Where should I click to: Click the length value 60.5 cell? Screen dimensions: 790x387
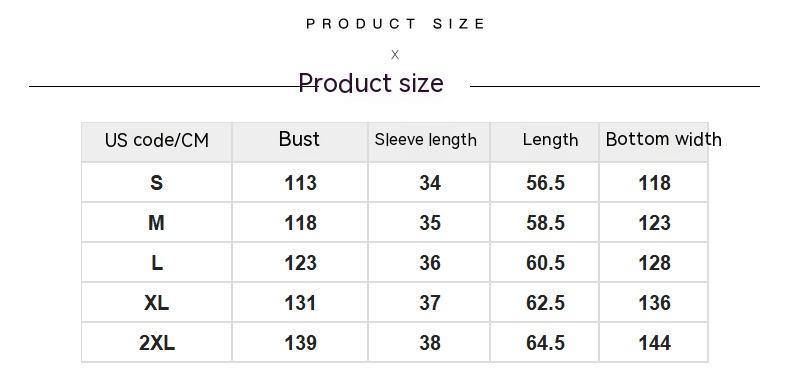[545, 263]
